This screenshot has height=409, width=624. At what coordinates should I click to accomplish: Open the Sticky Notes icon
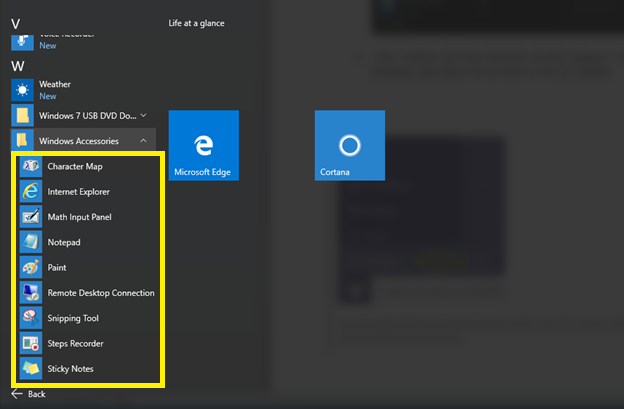point(31,368)
